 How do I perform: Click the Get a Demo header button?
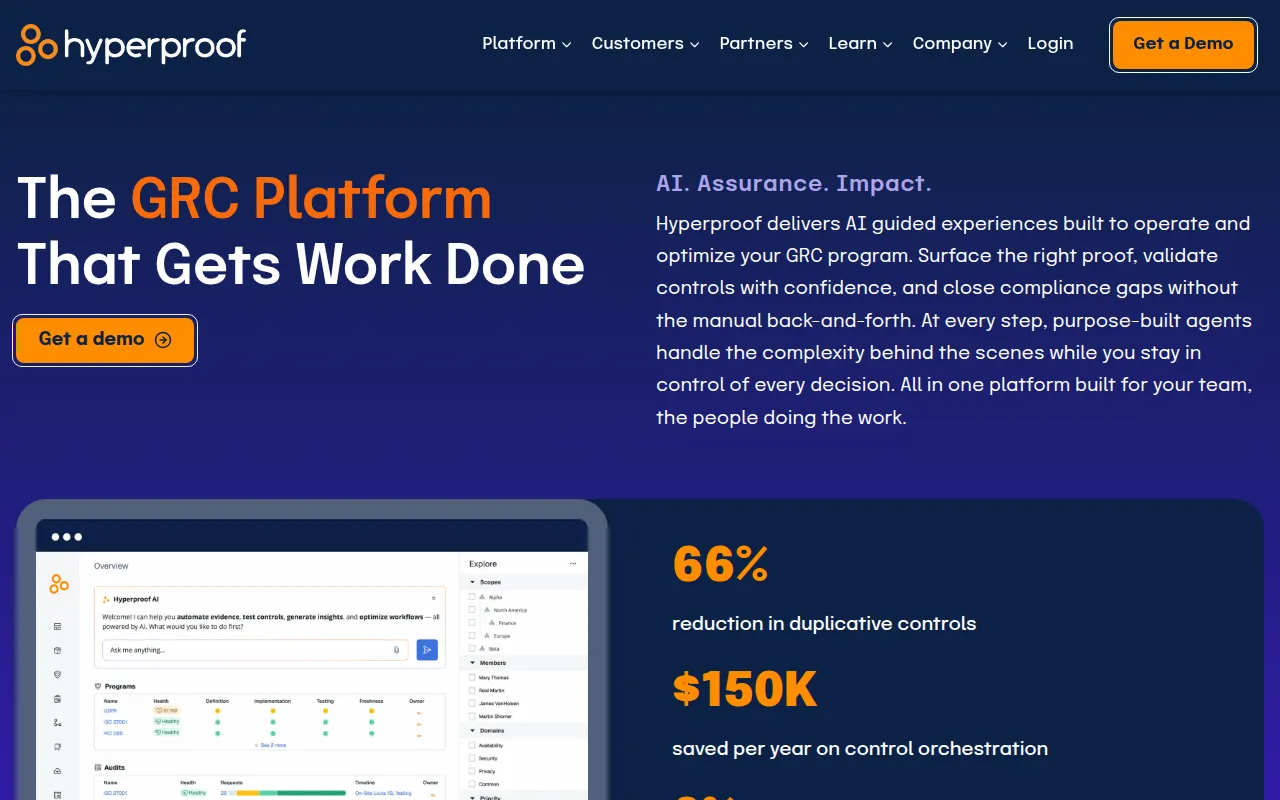pos(1183,44)
